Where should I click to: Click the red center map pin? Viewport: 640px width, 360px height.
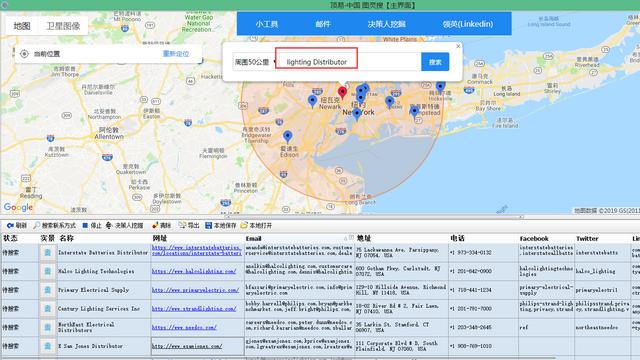tap(342, 92)
